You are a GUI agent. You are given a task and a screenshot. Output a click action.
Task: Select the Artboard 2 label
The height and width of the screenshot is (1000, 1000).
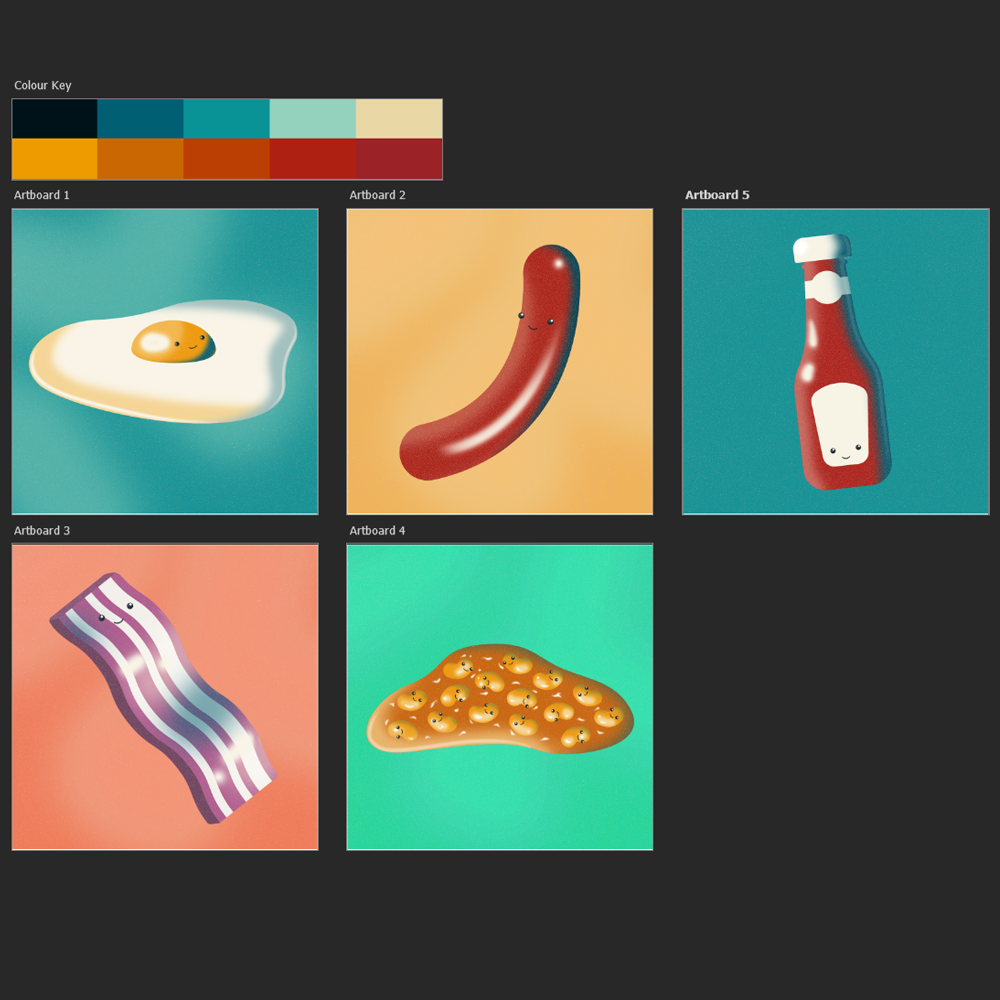[x=377, y=195]
